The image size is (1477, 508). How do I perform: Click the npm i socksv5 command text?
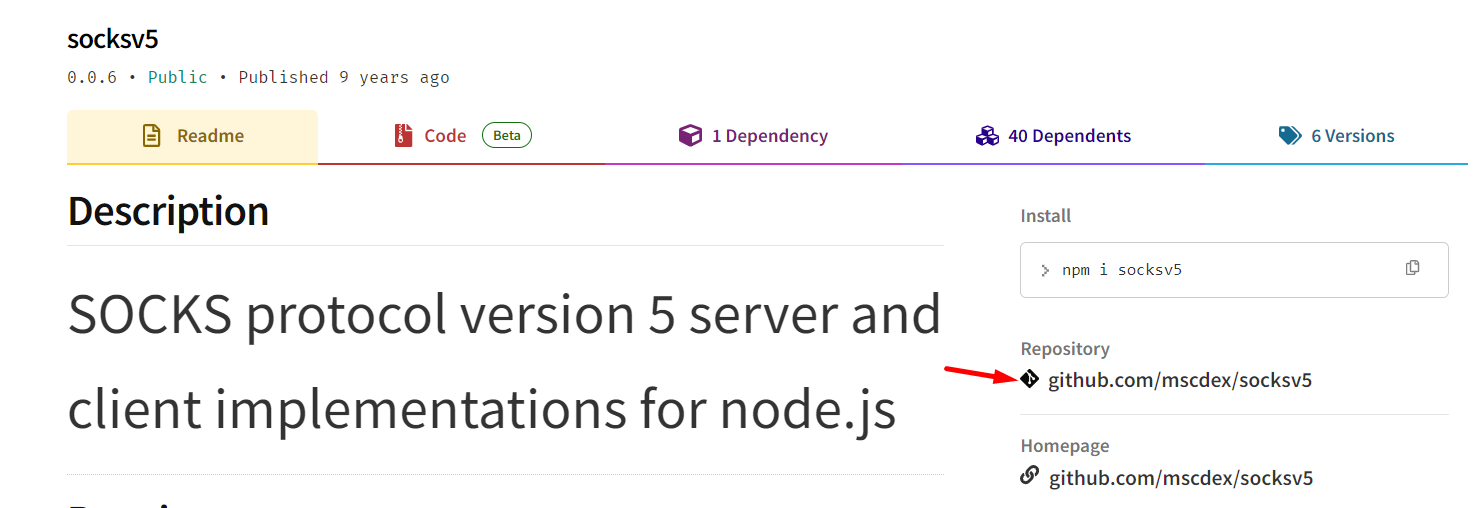pos(1121,270)
